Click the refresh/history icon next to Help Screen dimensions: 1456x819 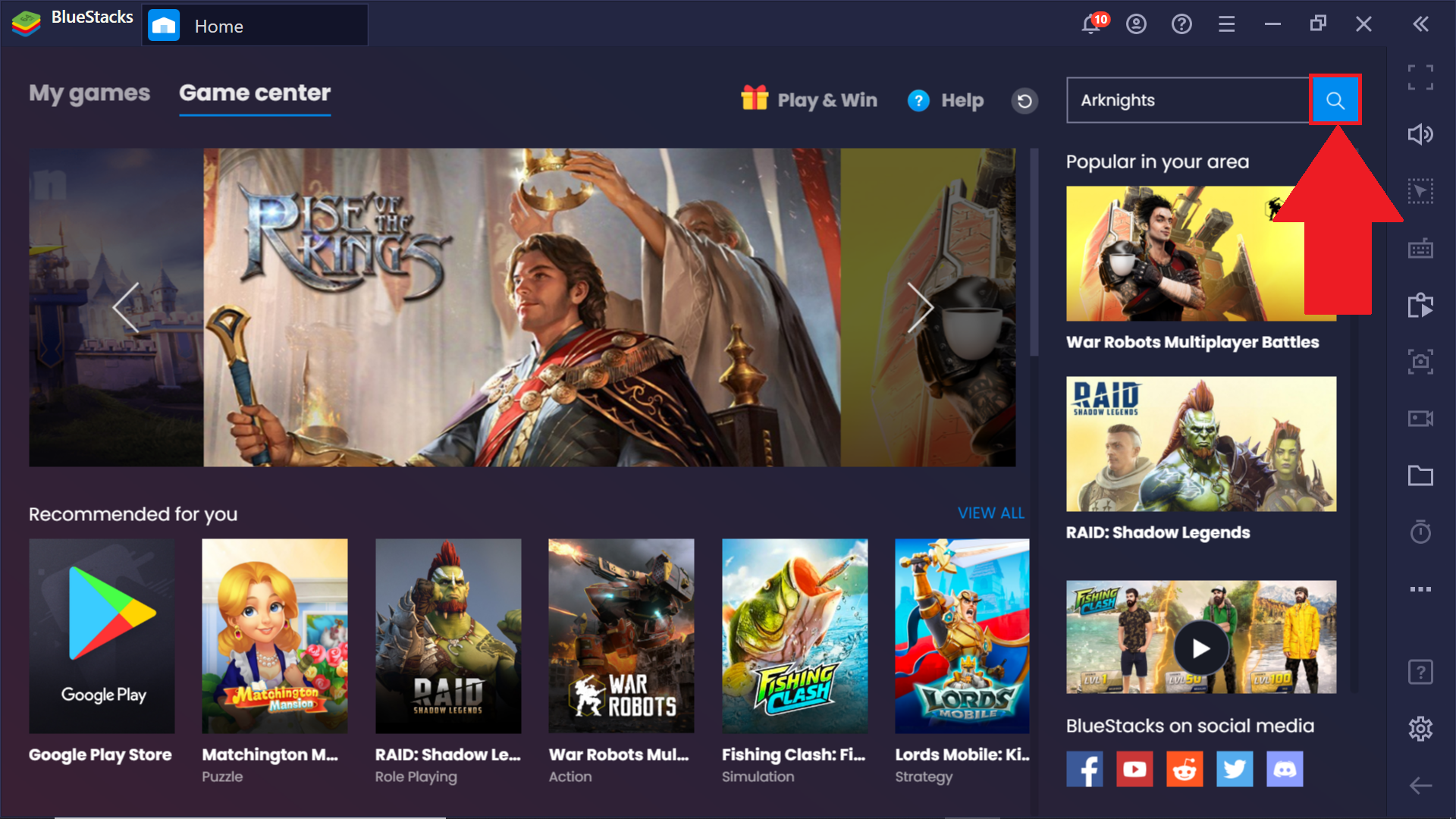coord(1026,100)
